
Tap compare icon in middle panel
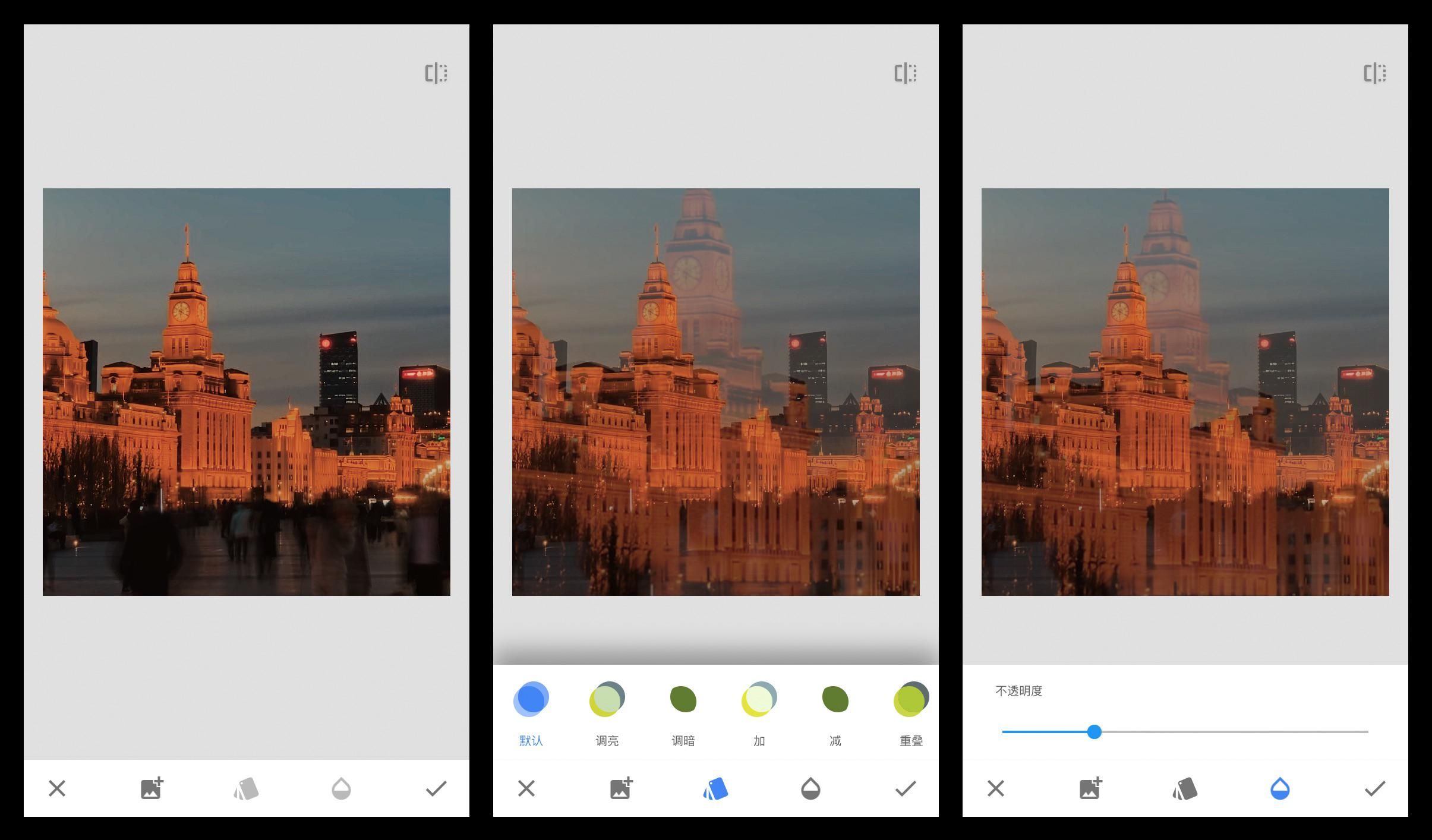(x=906, y=73)
